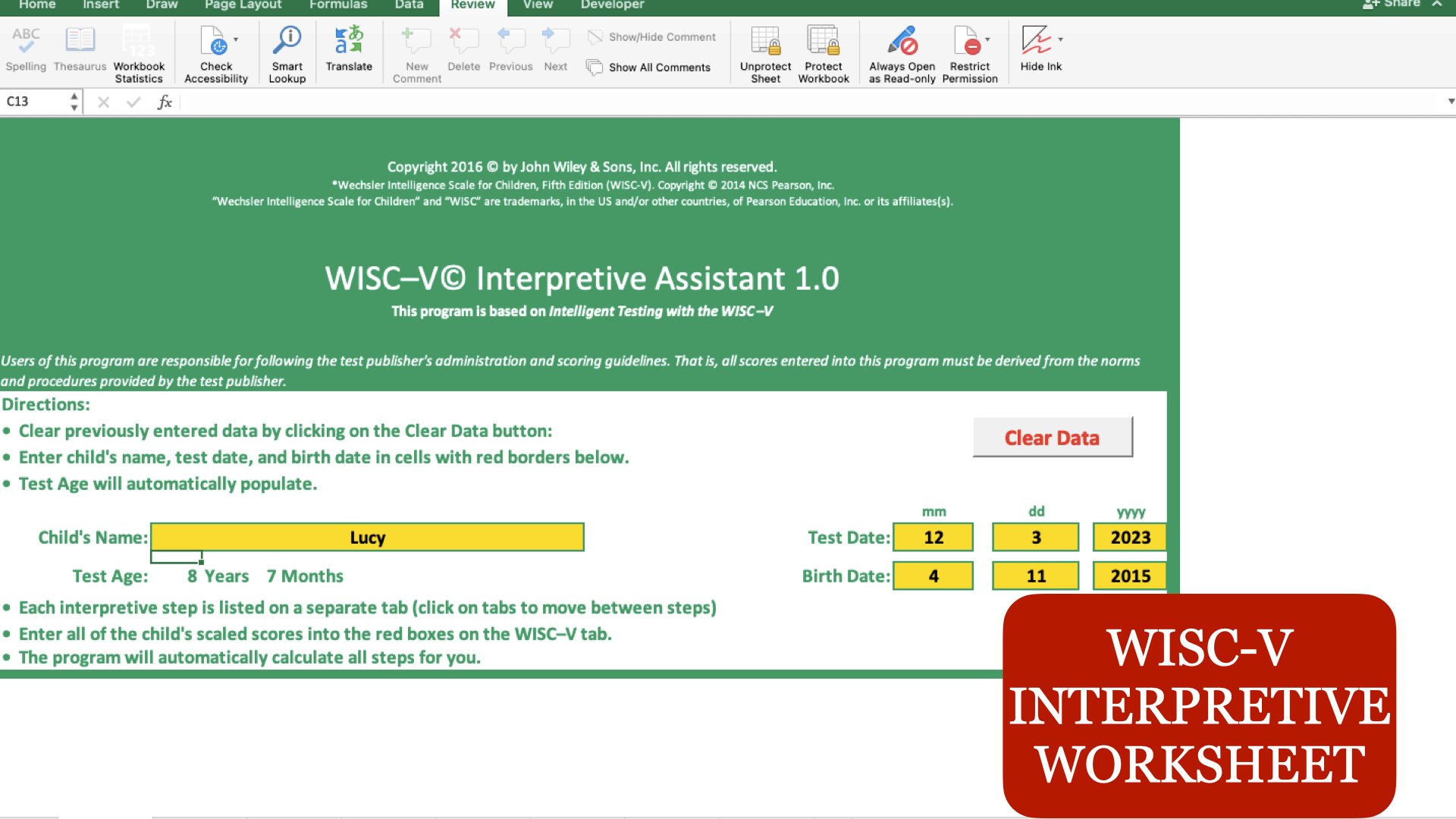The width and height of the screenshot is (1456, 819).
Task: Open the Name Box dropdown
Action: click(x=74, y=101)
